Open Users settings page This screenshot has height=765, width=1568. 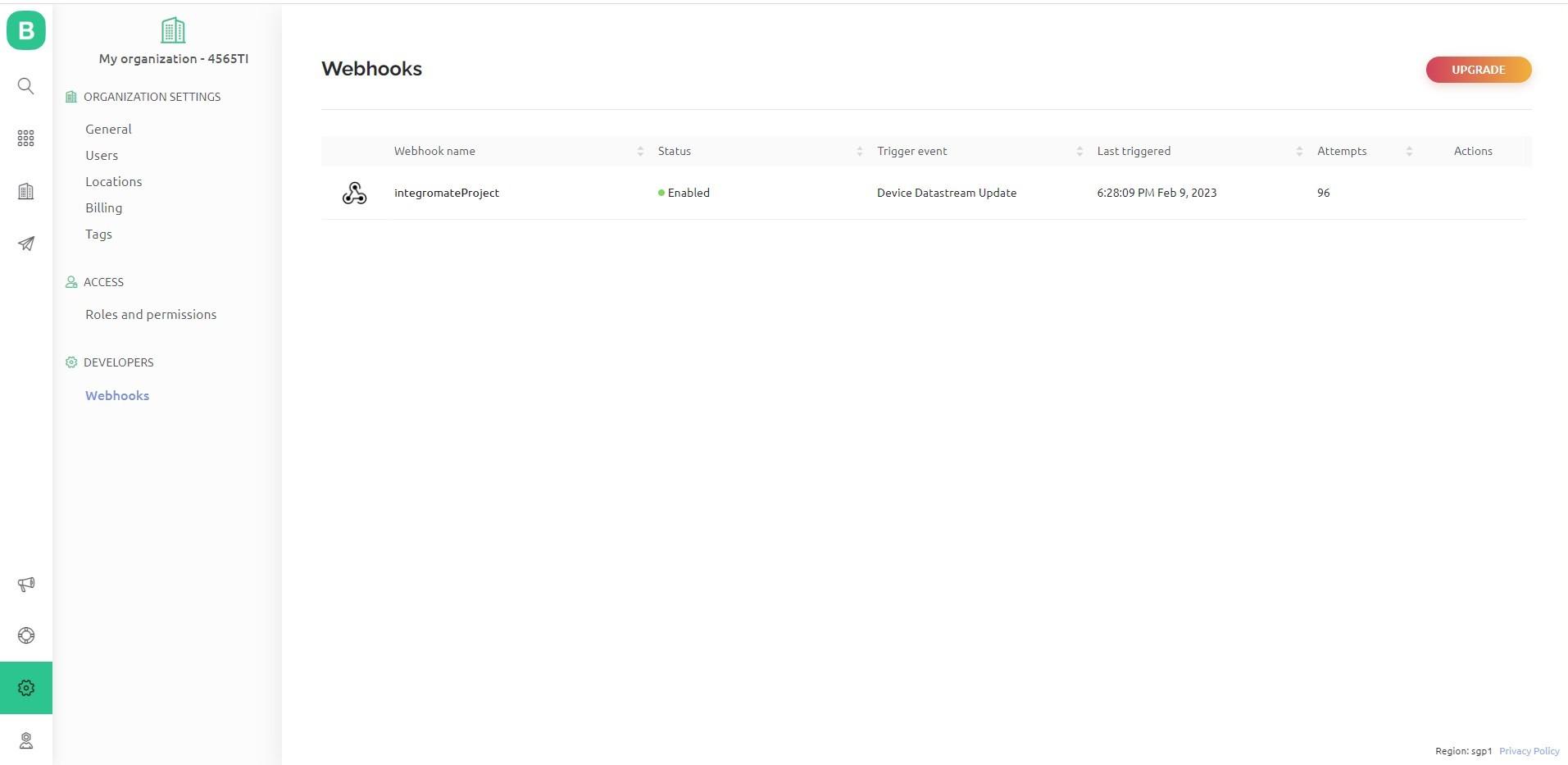(102, 155)
